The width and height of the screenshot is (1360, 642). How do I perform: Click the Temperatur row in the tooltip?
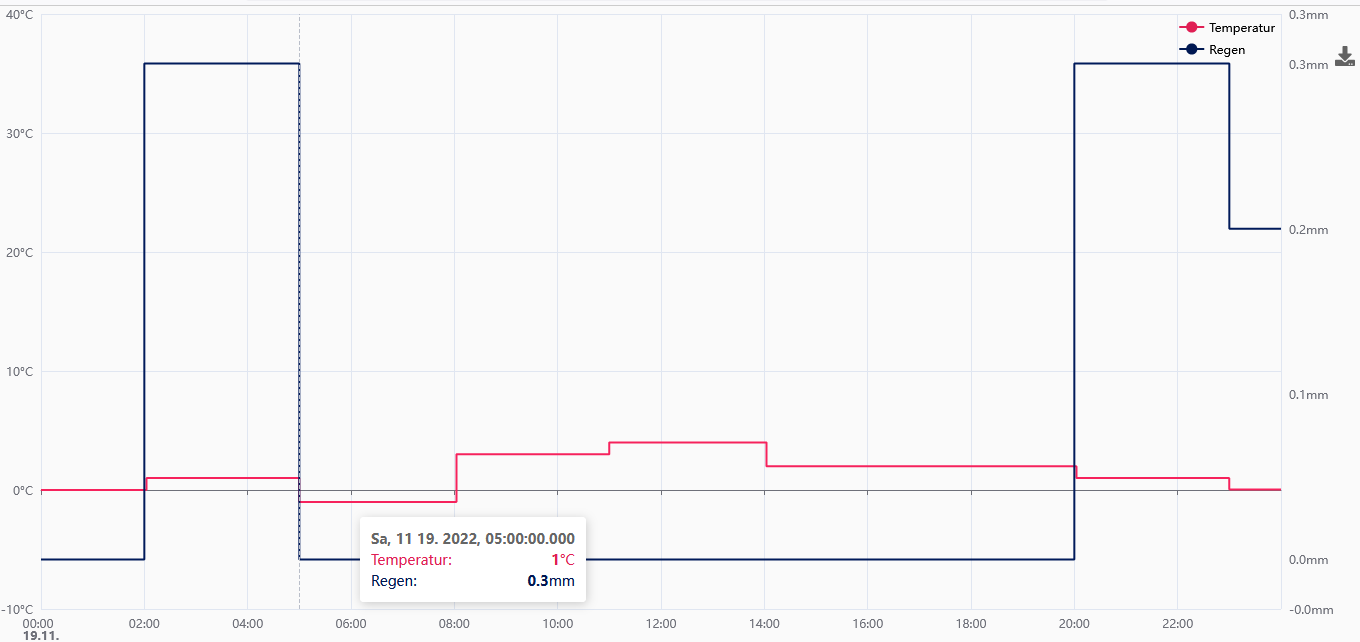tap(472, 560)
